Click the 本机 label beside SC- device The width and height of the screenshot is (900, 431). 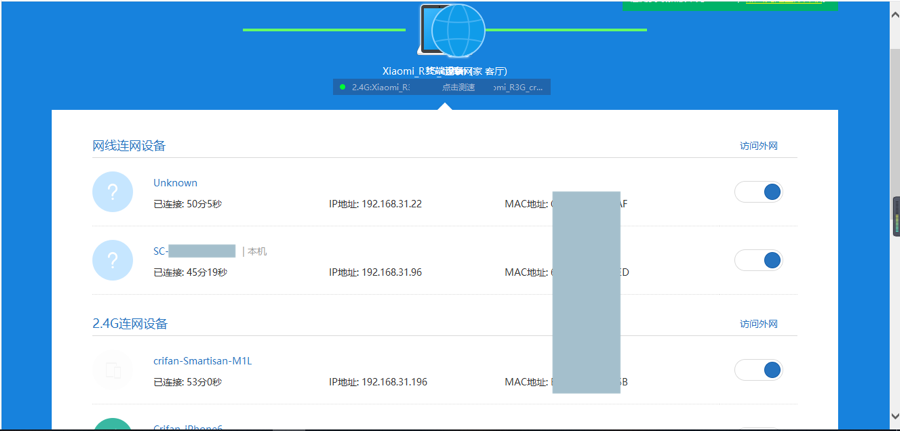(257, 251)
